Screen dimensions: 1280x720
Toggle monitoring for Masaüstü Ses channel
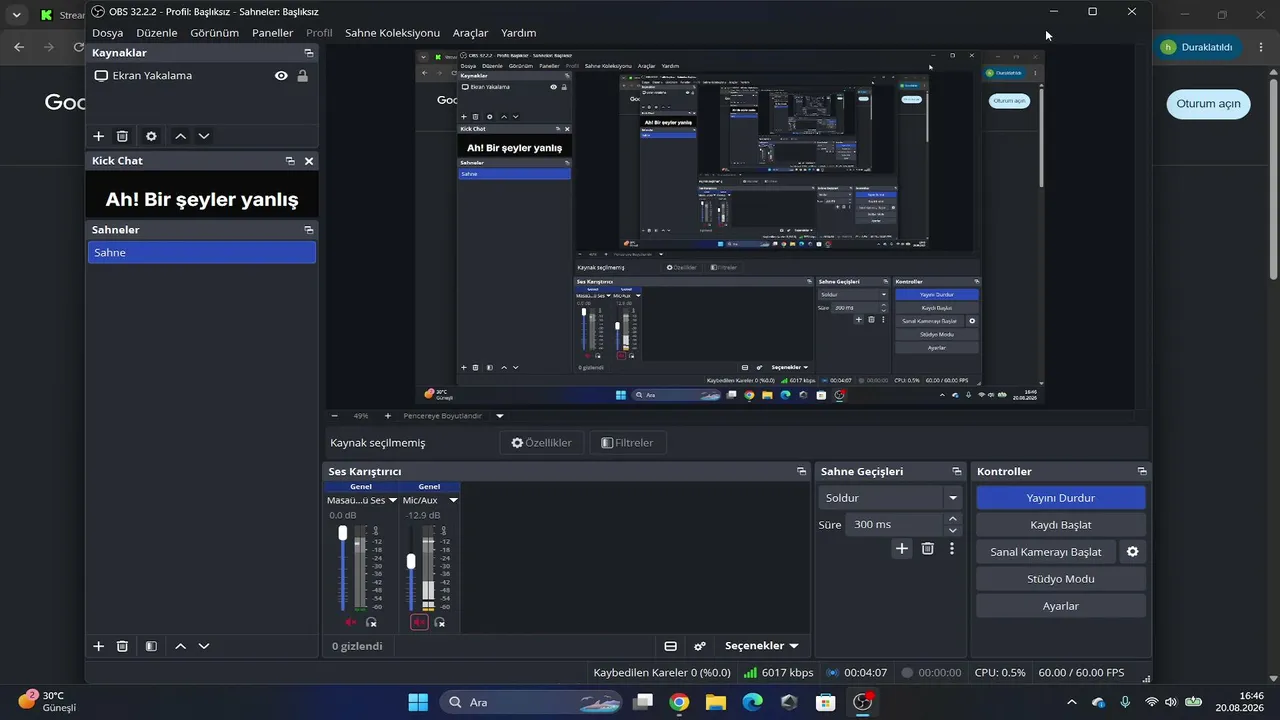pos(371,622)
